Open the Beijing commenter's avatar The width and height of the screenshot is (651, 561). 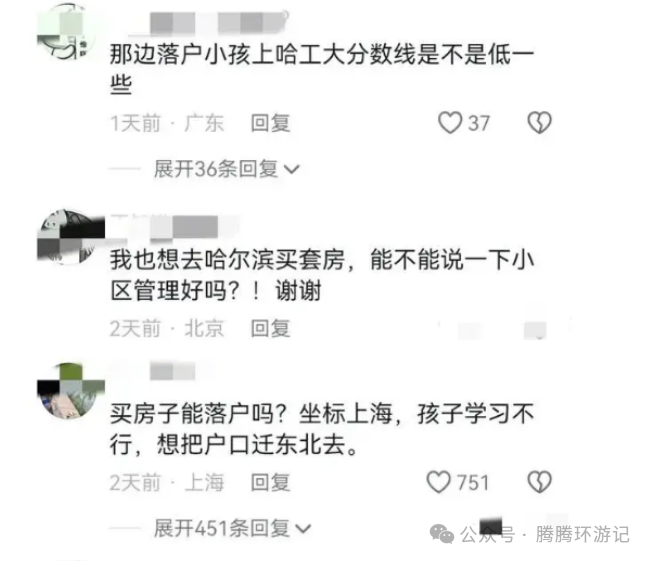tap(69, 236)
